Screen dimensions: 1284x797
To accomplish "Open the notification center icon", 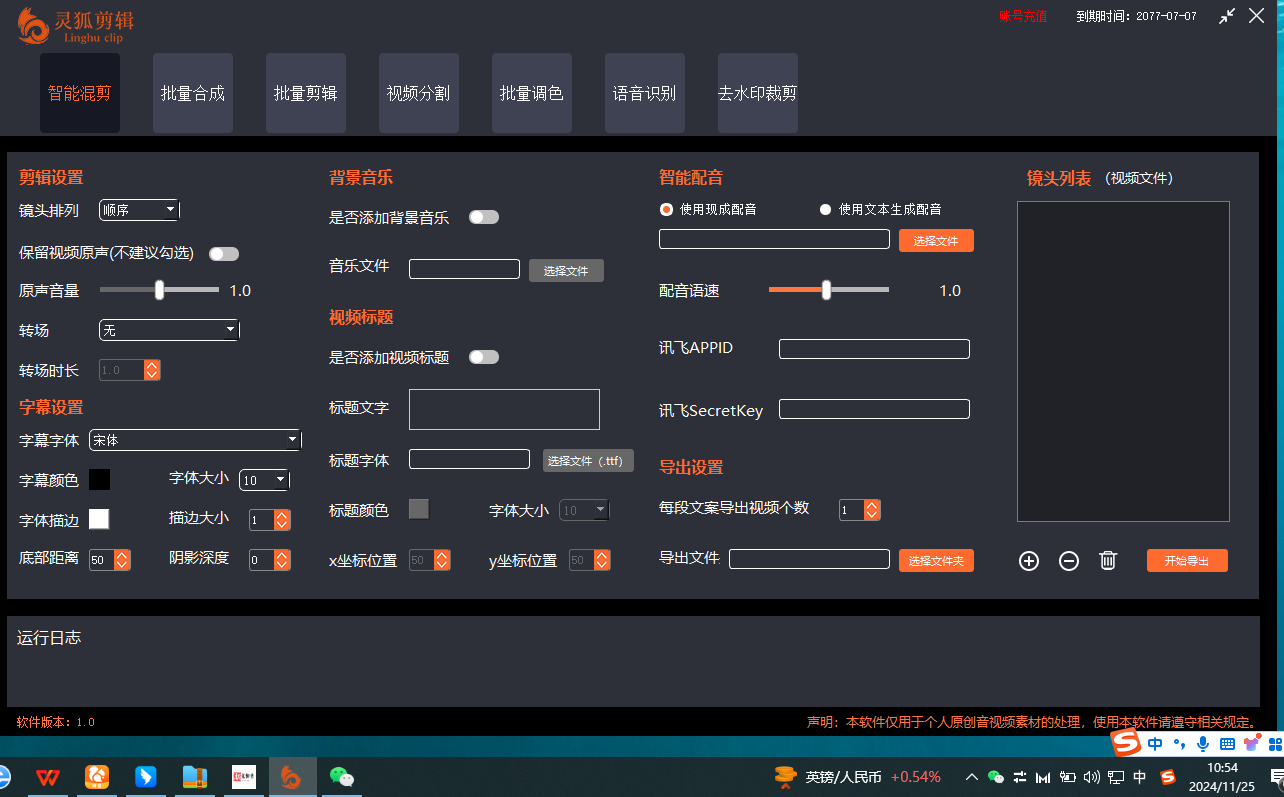I will click(x=1278, y=777).
